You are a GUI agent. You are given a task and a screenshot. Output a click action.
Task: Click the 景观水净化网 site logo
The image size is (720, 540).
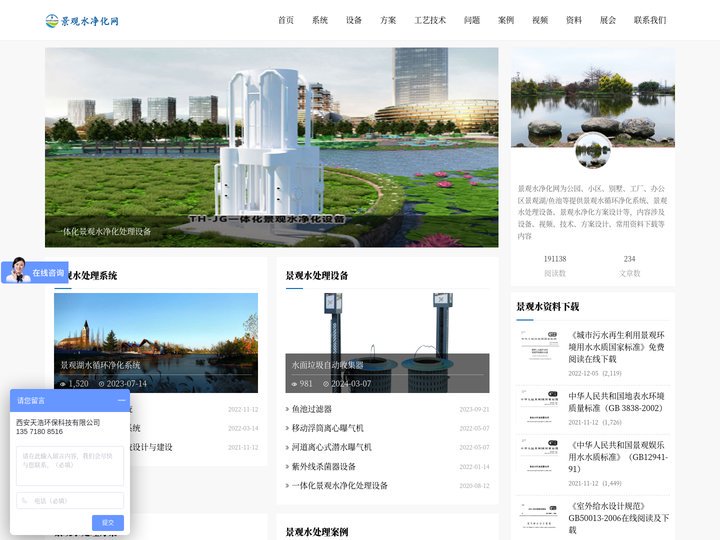(82, 21)
